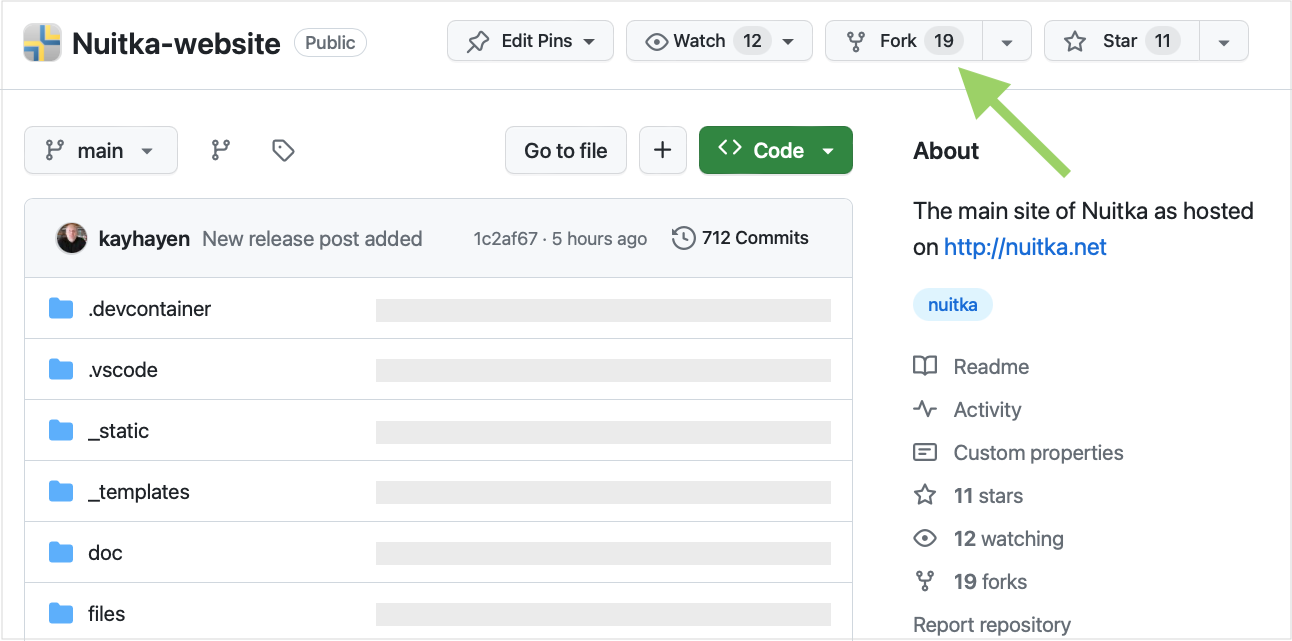Screen dimensions: 1292x641
Task: Open the main branch selector dropdown
Action: (101, 150)
